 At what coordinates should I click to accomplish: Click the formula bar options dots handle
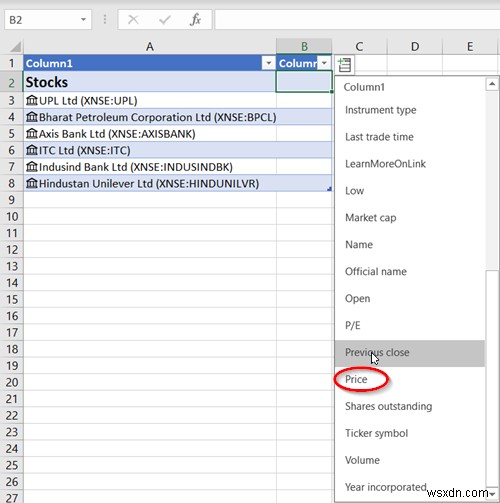105,20
